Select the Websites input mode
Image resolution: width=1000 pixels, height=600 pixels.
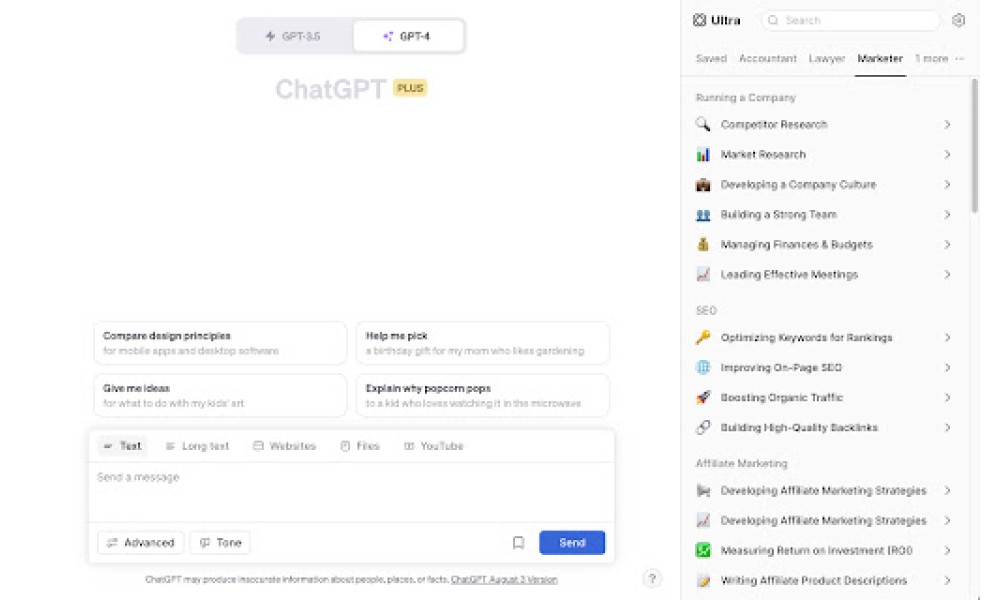(x=284, y=446)
